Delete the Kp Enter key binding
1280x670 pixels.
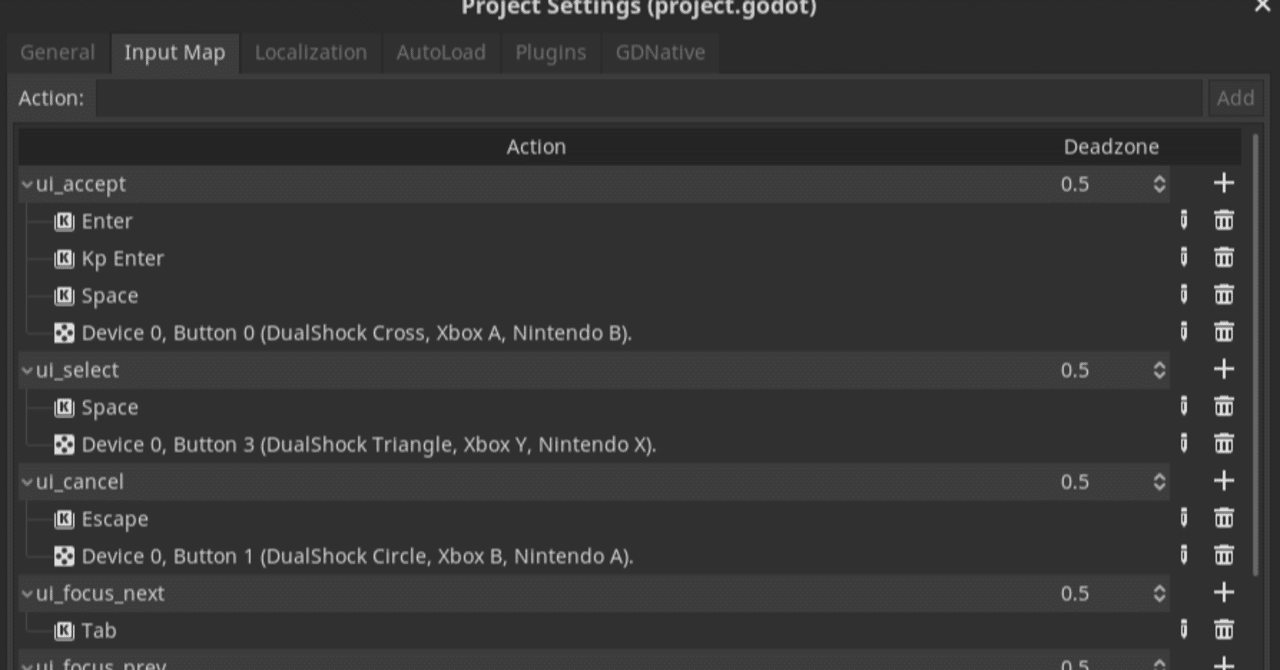point(1223,258)
